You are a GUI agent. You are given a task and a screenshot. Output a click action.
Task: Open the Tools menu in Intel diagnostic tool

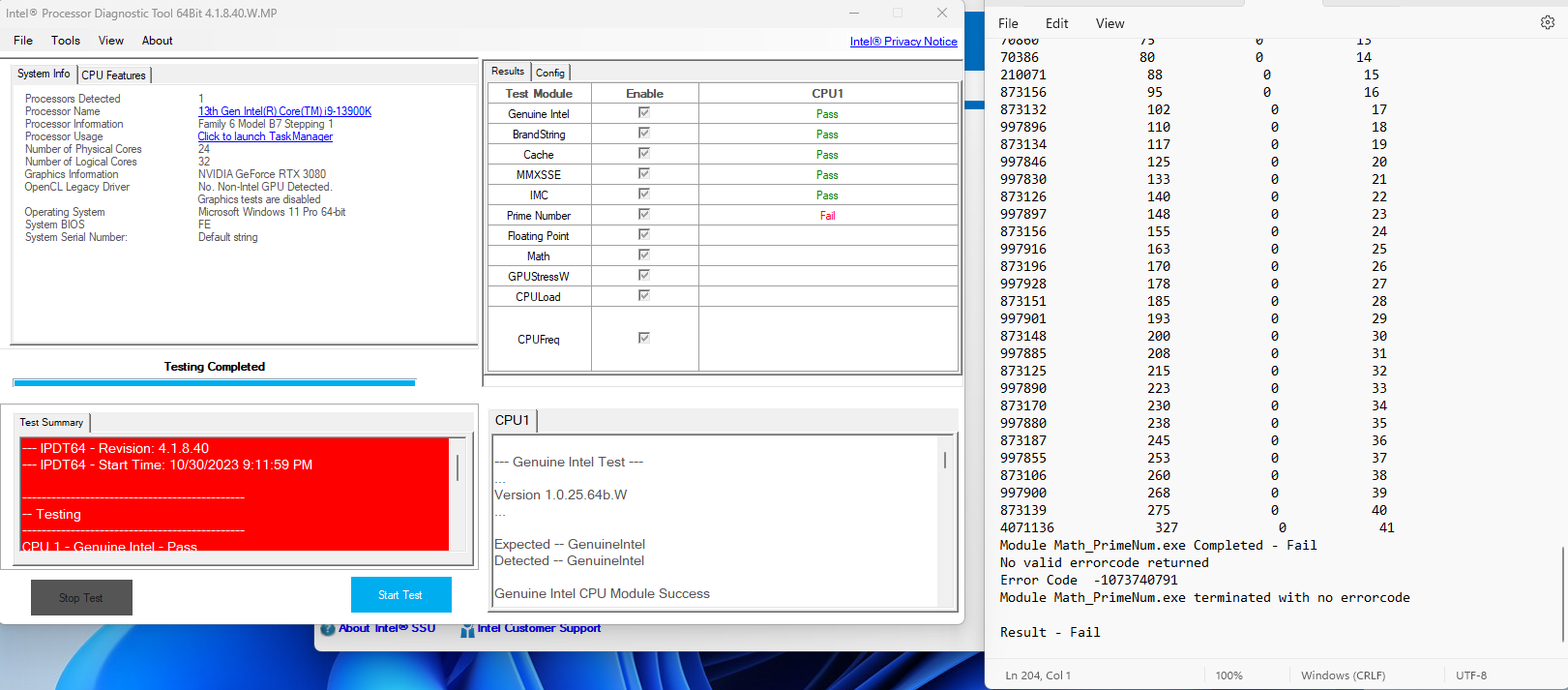pos(66,41)
